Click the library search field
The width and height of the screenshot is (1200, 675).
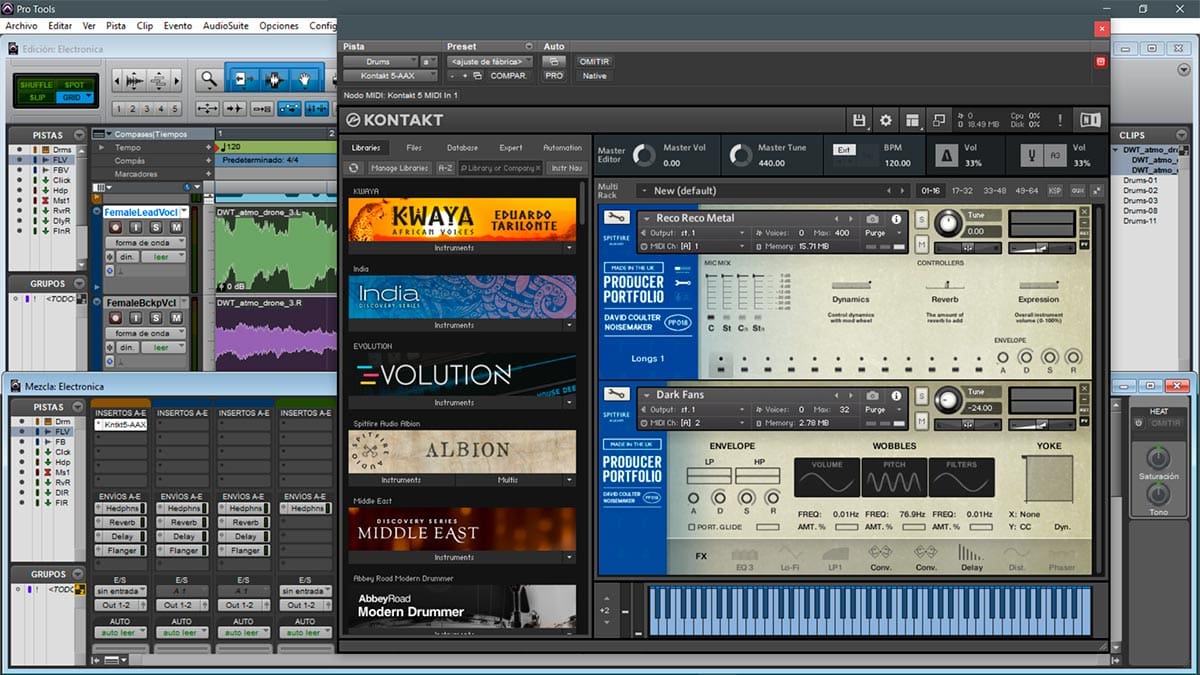pos(502,168)
